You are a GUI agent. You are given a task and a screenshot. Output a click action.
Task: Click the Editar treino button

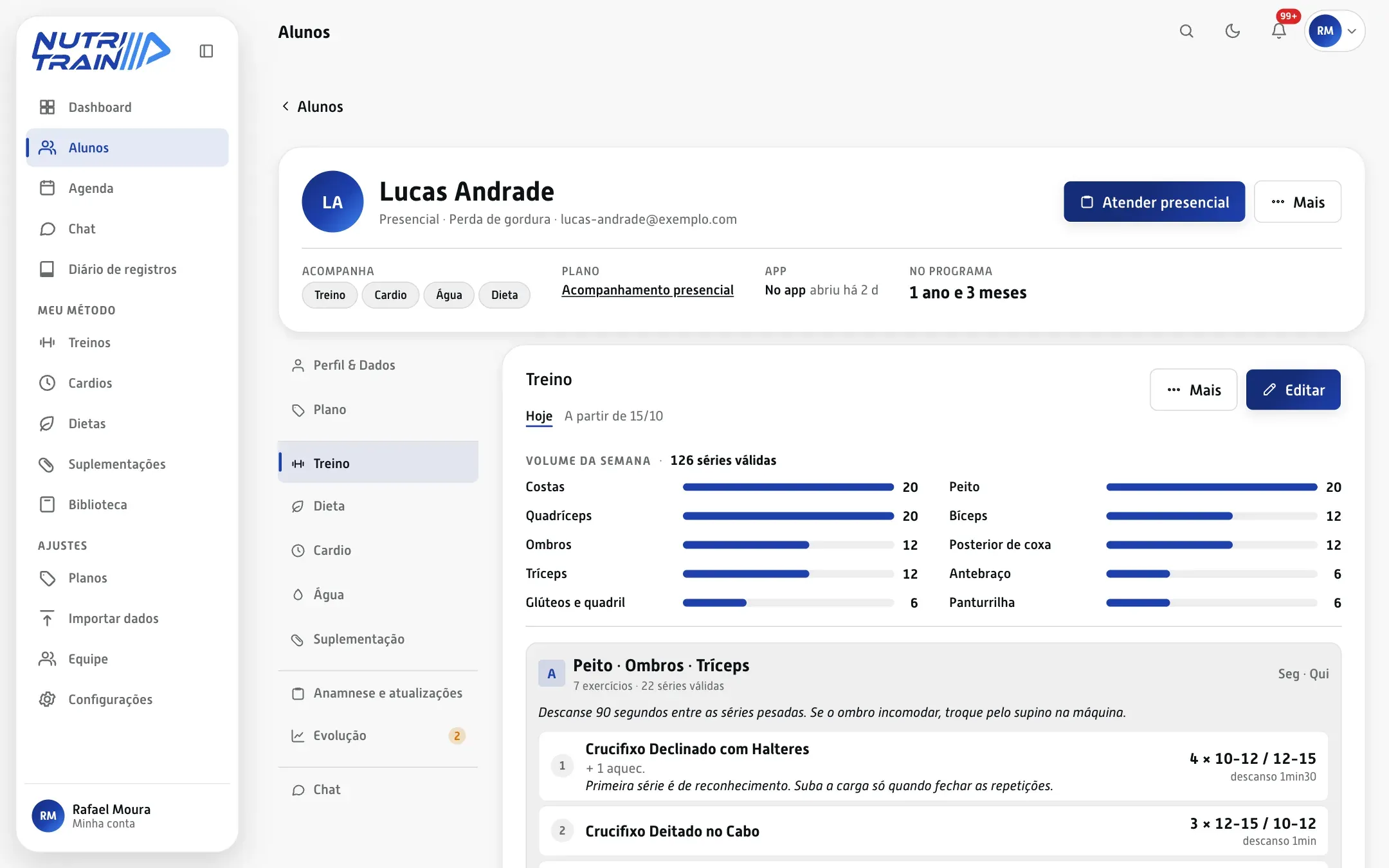coord(1293,390)
